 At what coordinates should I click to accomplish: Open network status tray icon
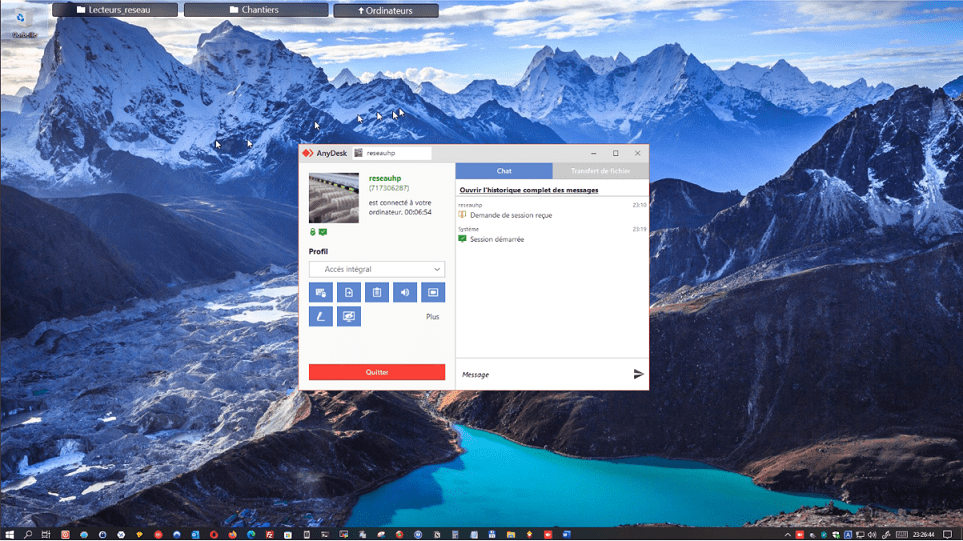(x=860, y=534)
